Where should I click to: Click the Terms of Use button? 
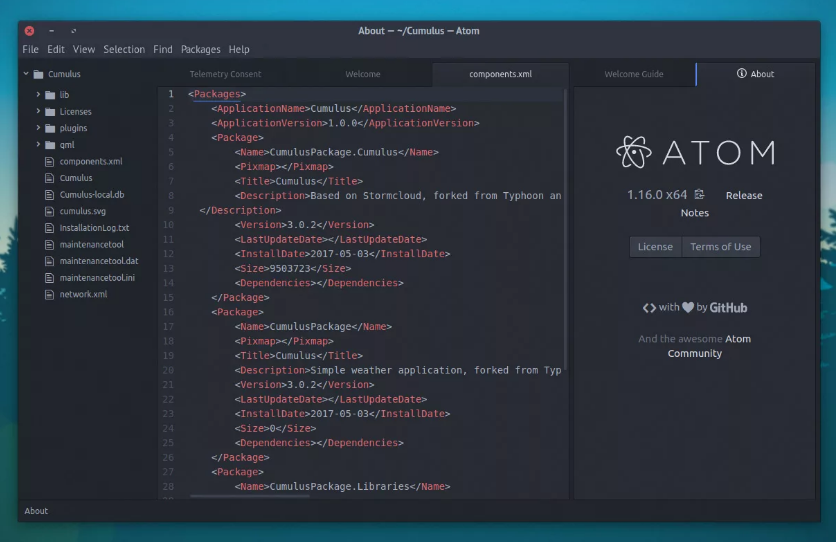coord(721,247)
